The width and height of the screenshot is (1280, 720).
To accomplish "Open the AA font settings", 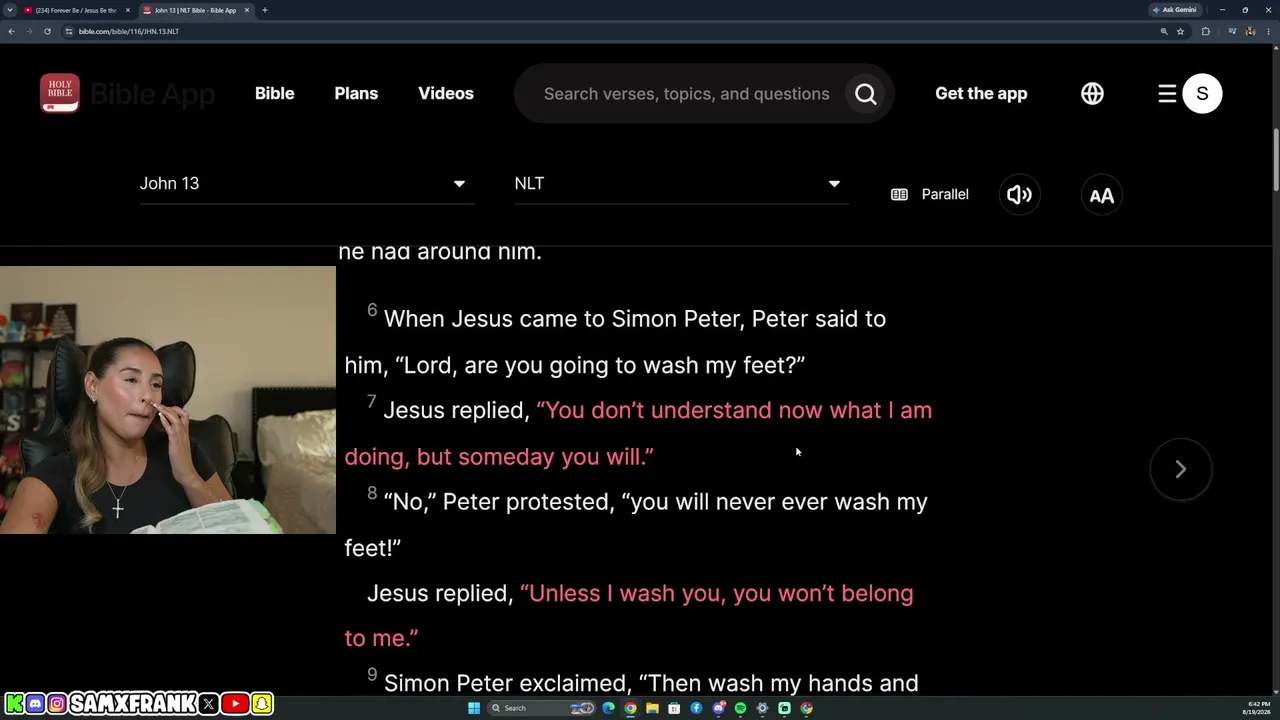I will pyautogui.click(x=1101, y=194).
